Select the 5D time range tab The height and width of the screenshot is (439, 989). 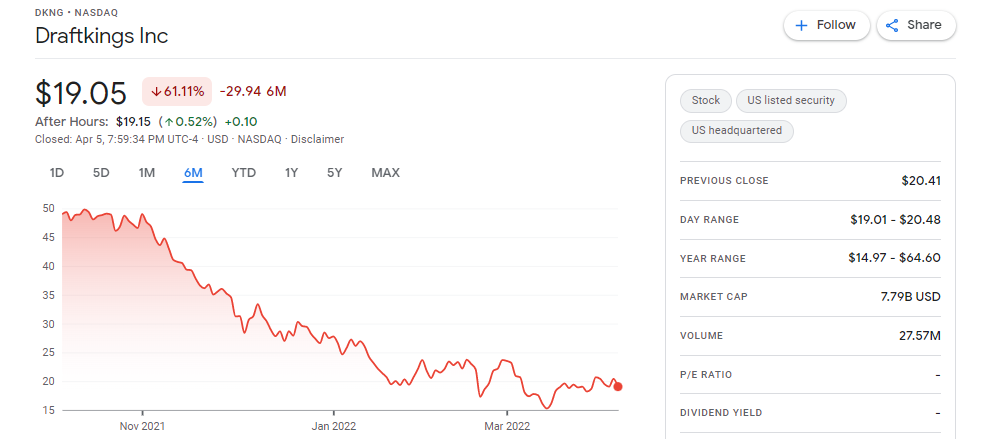click(x=101, y=173)
